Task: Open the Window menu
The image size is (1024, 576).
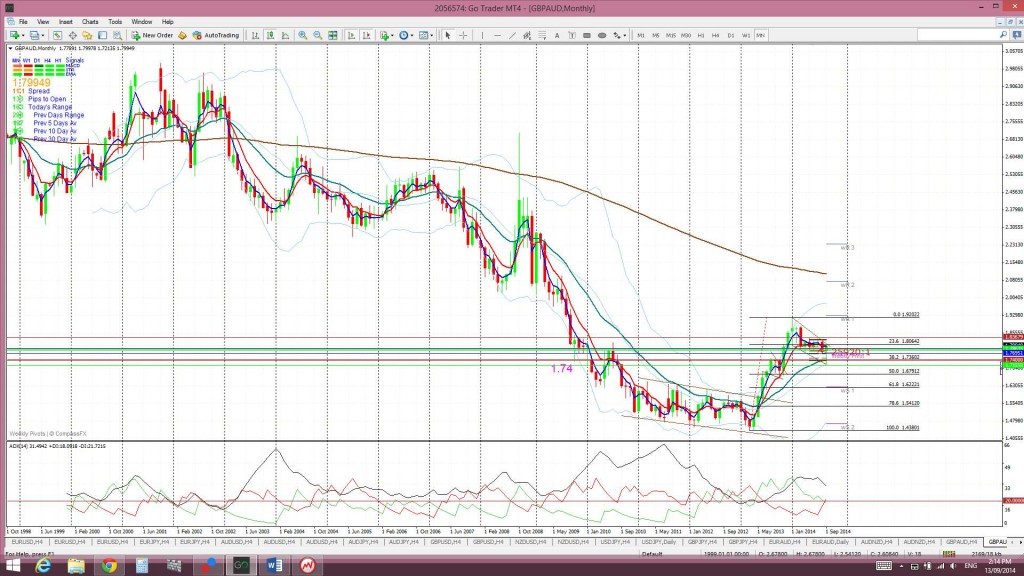Action: click(x=142, y=22)
